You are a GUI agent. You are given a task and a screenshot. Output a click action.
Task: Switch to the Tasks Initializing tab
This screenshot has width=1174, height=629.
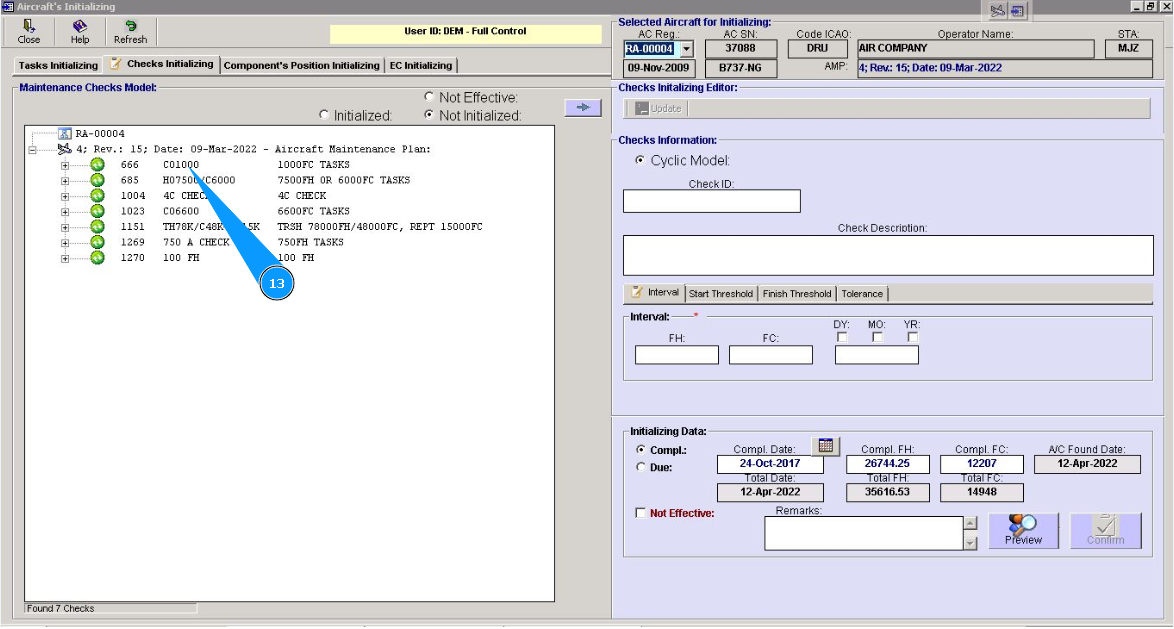tap(58, 66)
